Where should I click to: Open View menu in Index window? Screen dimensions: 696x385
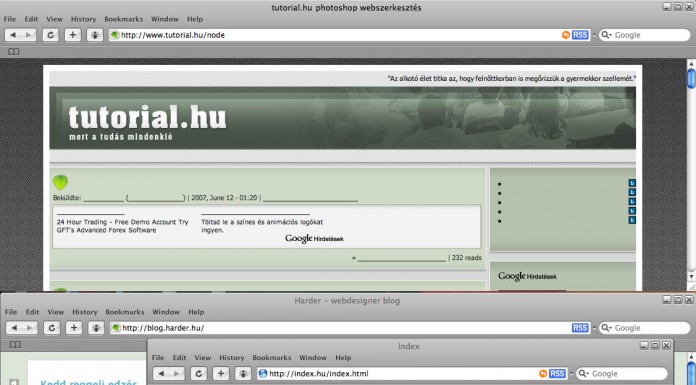tap(202, 357)
